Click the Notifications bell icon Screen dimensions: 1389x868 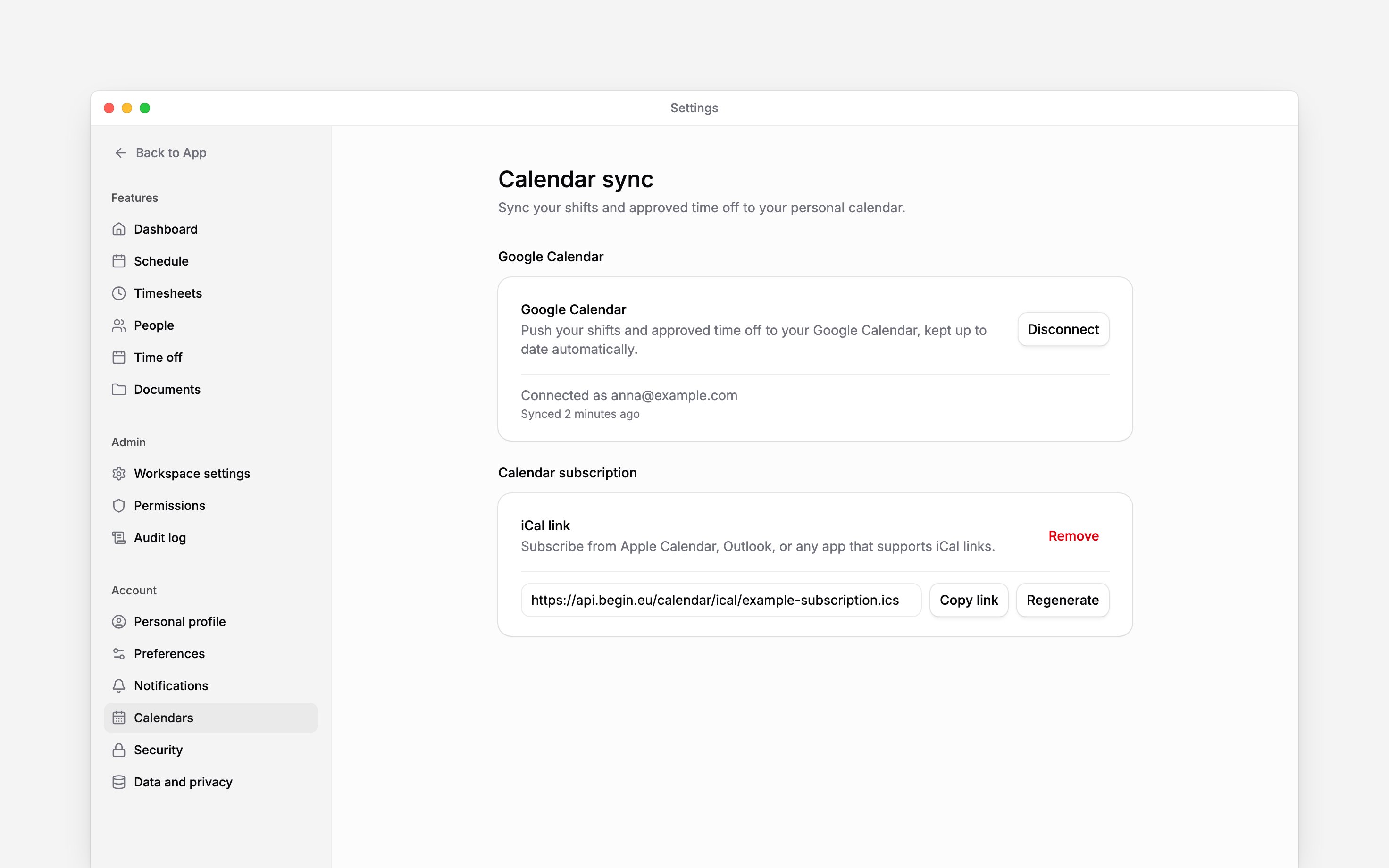click(x=119, y=686)
